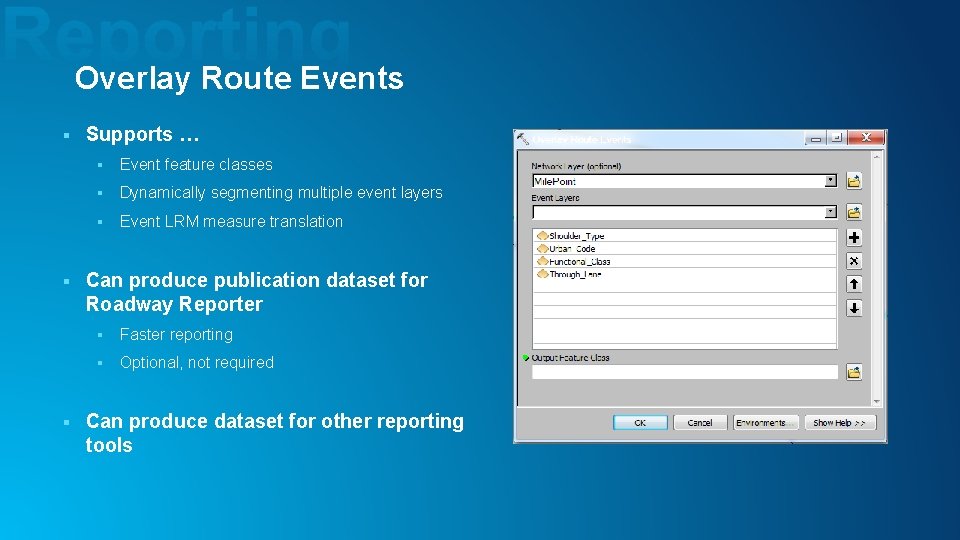Open the Event Layers dropdown arrow
Viewport: 960px width, 540px height.
tap(830, 212)
